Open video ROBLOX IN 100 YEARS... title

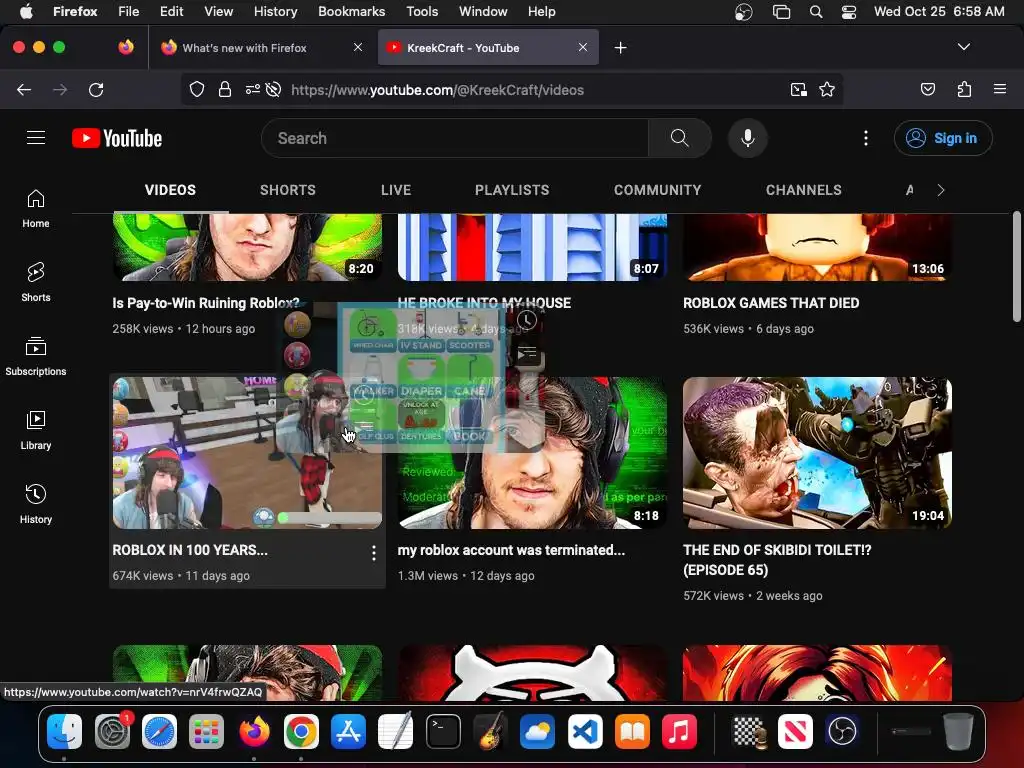189,550
